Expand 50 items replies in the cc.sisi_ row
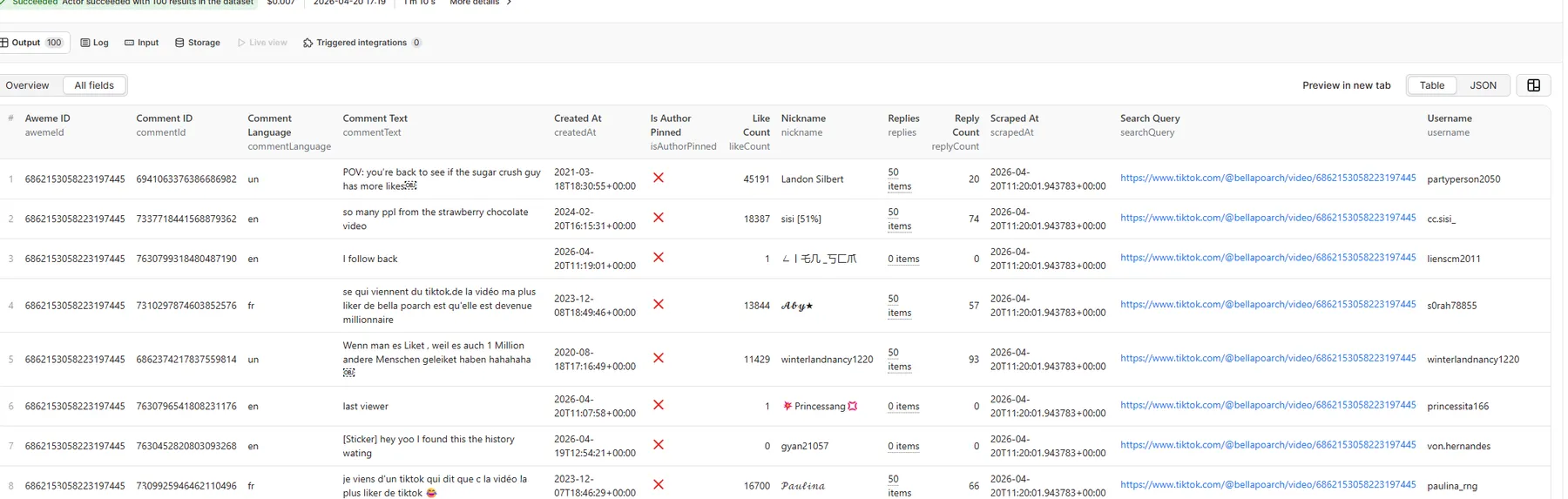This screenshot has width=1568, height=499. pos(899,219)
